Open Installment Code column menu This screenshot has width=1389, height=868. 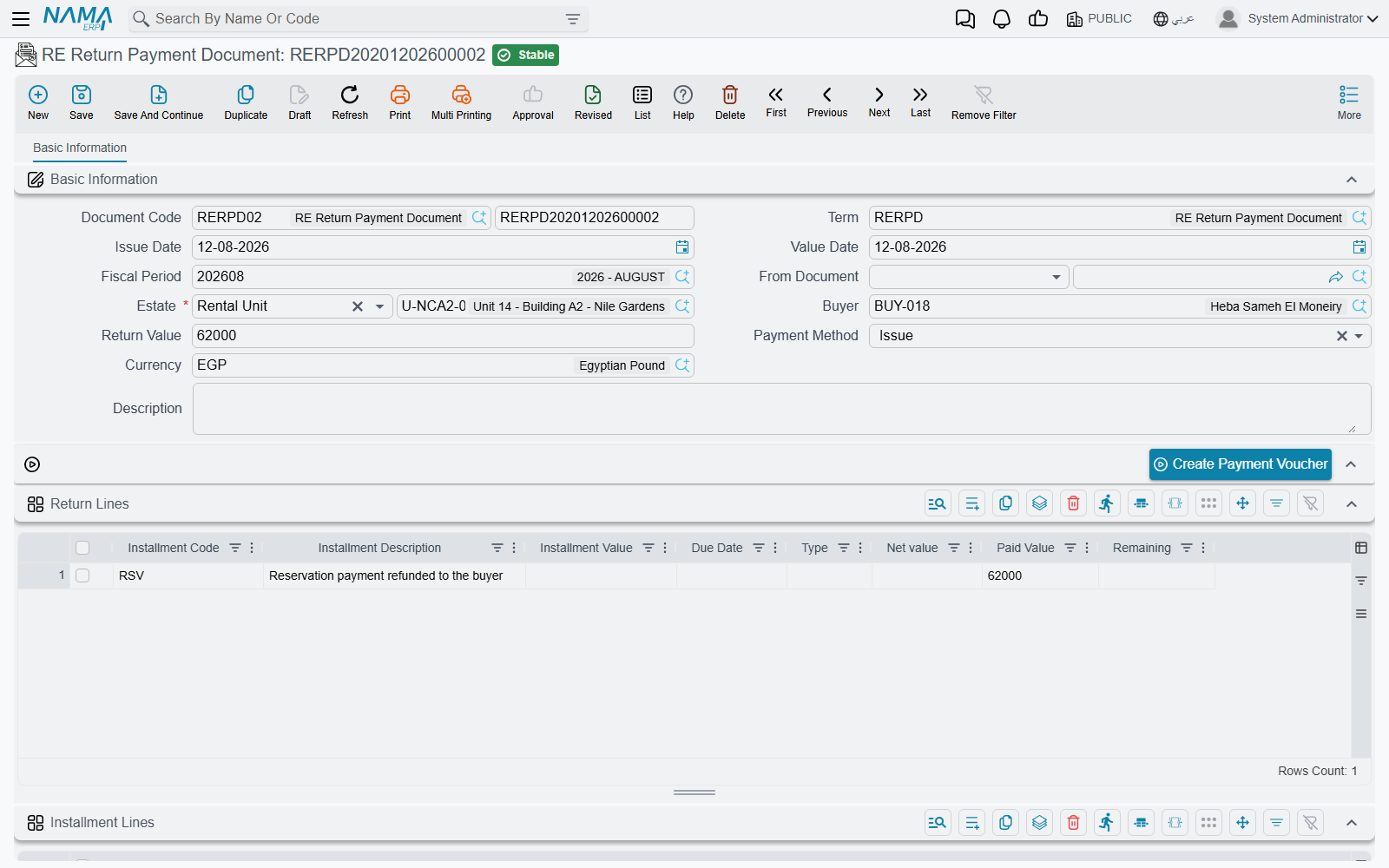click(252, 548)
